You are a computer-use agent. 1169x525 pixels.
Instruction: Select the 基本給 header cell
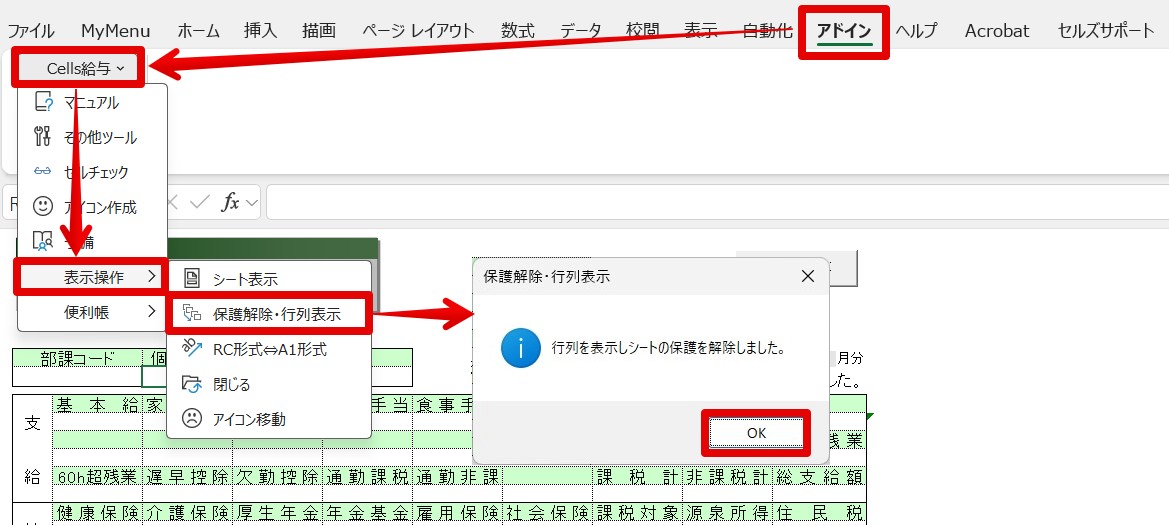[x=97, y=405]
